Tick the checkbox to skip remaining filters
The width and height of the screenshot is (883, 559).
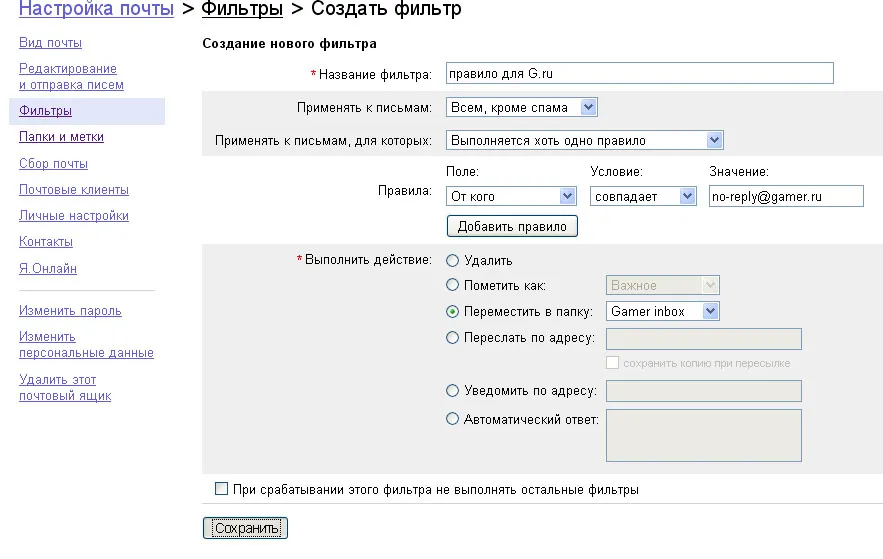(x=222, y=489)
